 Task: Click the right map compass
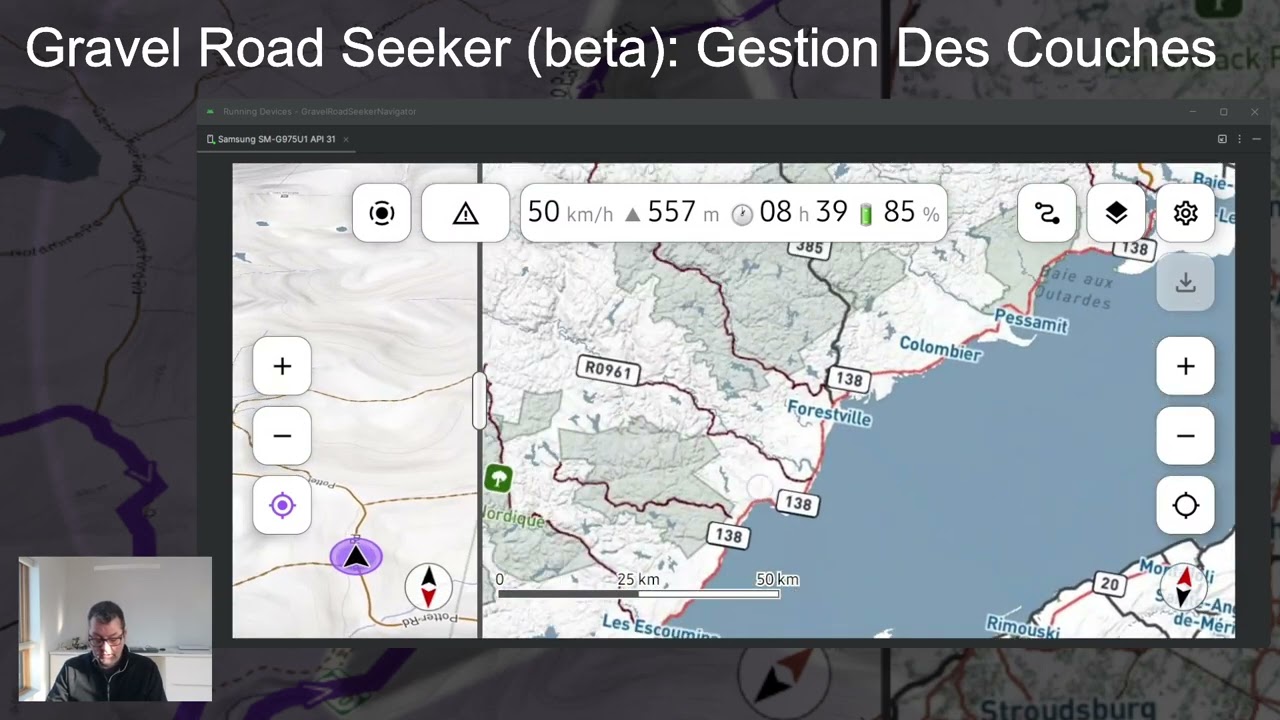(x=1183, y=586)
